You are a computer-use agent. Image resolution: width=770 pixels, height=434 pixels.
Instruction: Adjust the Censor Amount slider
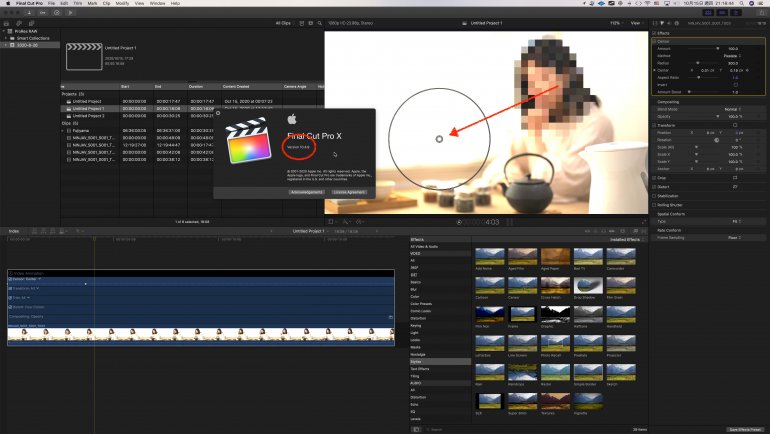[x=717, y=48]
